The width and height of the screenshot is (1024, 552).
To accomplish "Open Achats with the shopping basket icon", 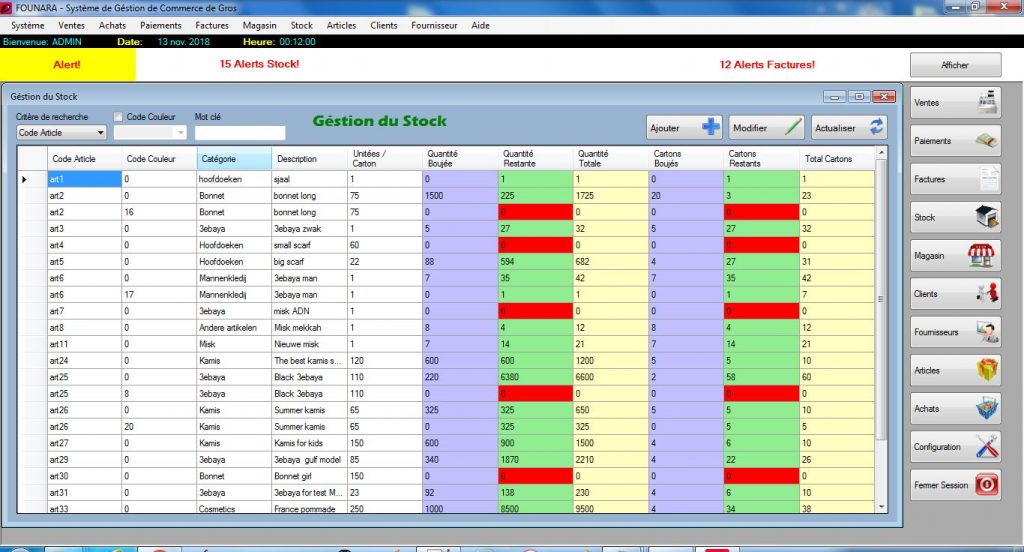I will 986,408.
